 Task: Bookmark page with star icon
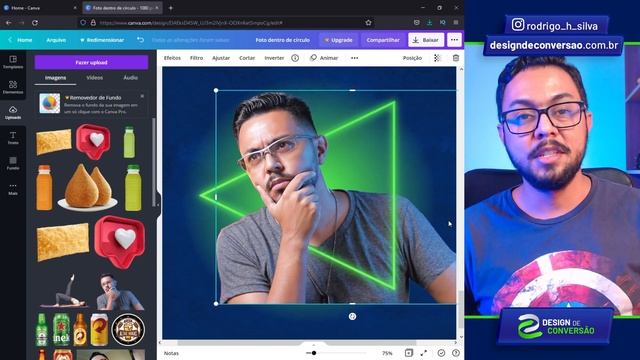point(368,23)
